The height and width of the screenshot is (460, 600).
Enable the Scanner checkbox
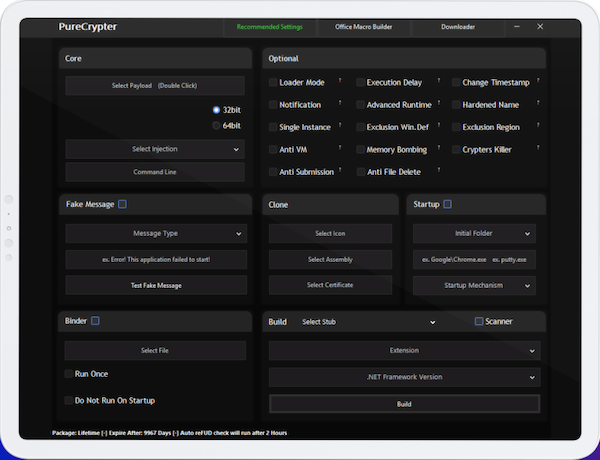click(479, 322)
